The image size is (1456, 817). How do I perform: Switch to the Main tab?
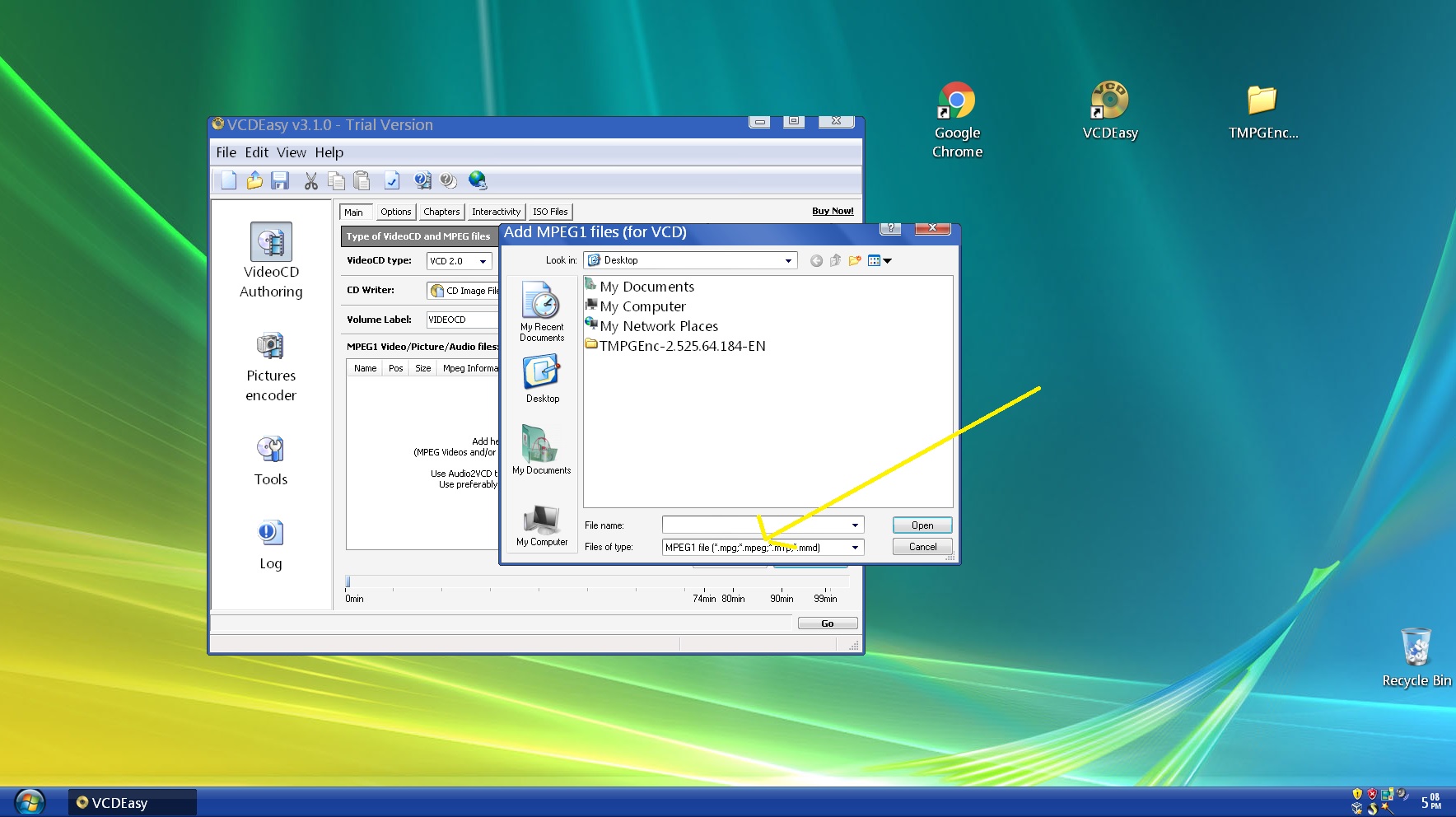(x=353, y=212)
